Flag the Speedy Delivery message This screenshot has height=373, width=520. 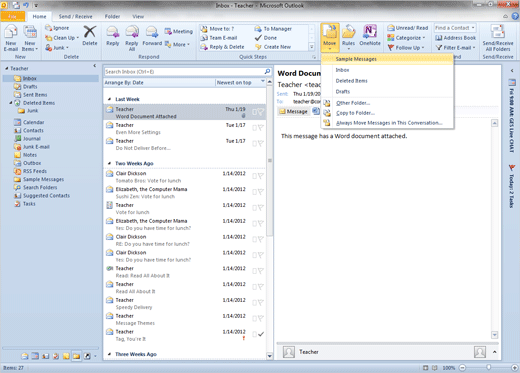pos(261,303)
